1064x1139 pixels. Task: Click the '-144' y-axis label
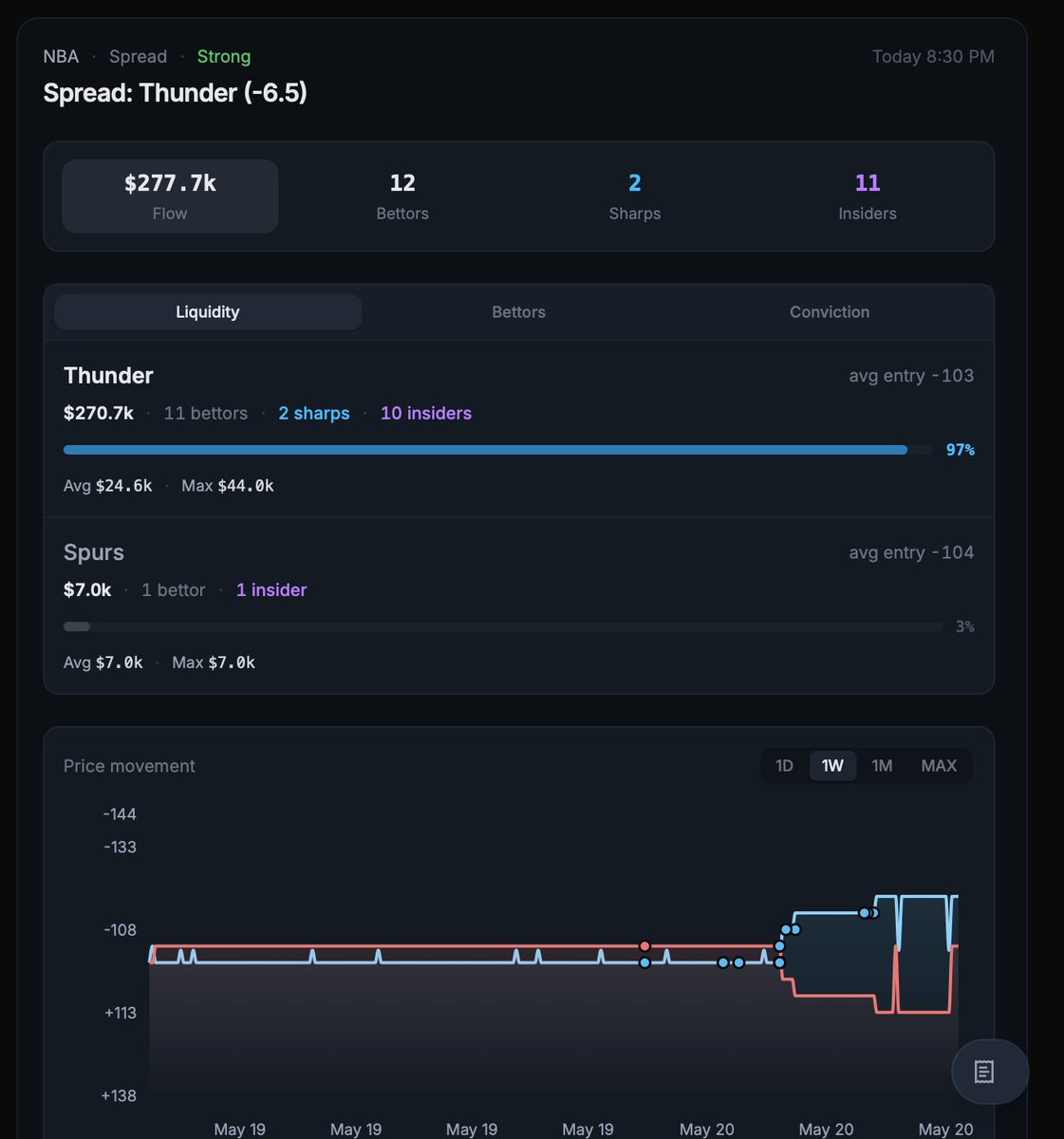121,814
